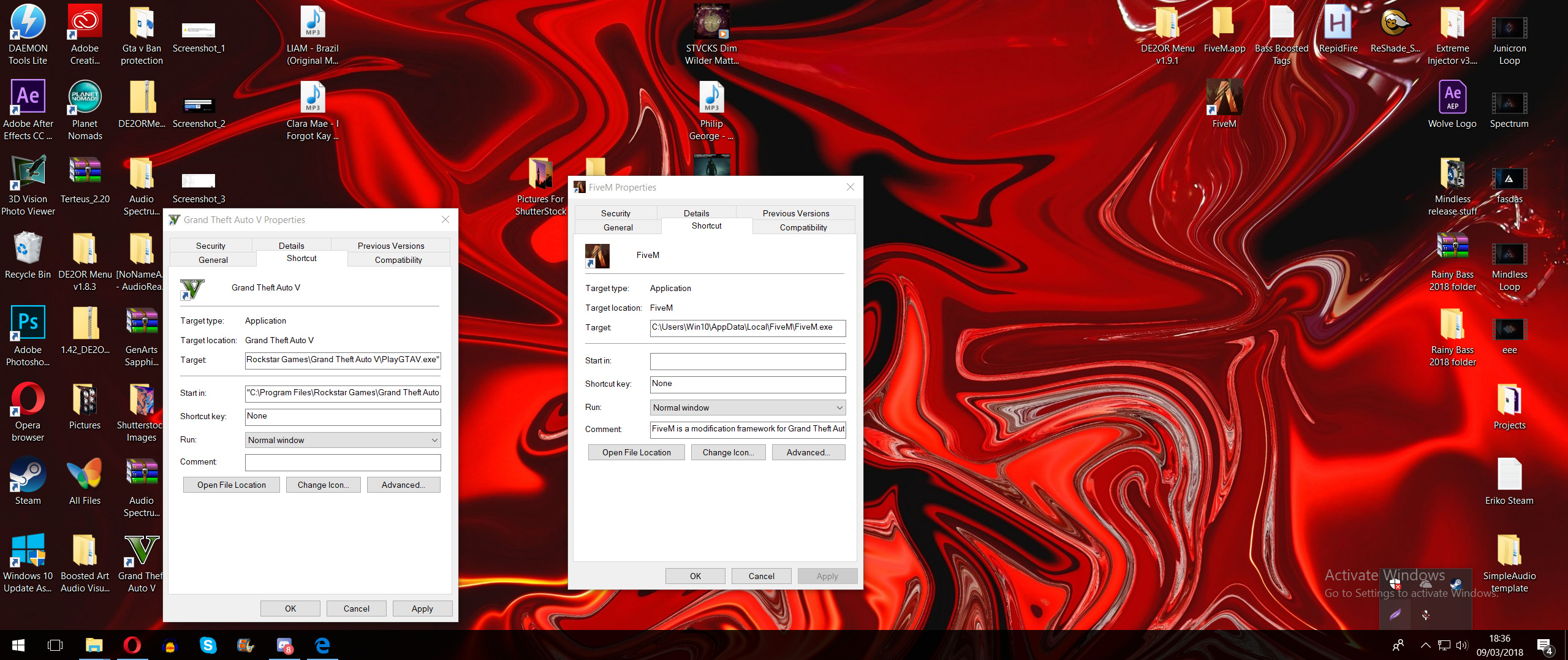This screenshot has height=660, width=1568.
Task: Select Terteus_2.20 archive icon
Action: pyautogui.click(x=85, y=179)
